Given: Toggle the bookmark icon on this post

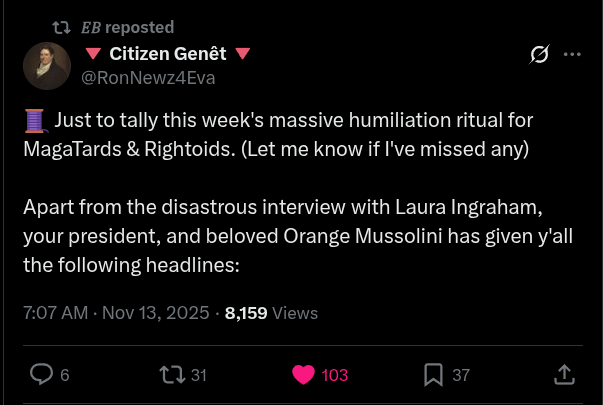Looking at the screenshot, I should click(x=434, y=374).
